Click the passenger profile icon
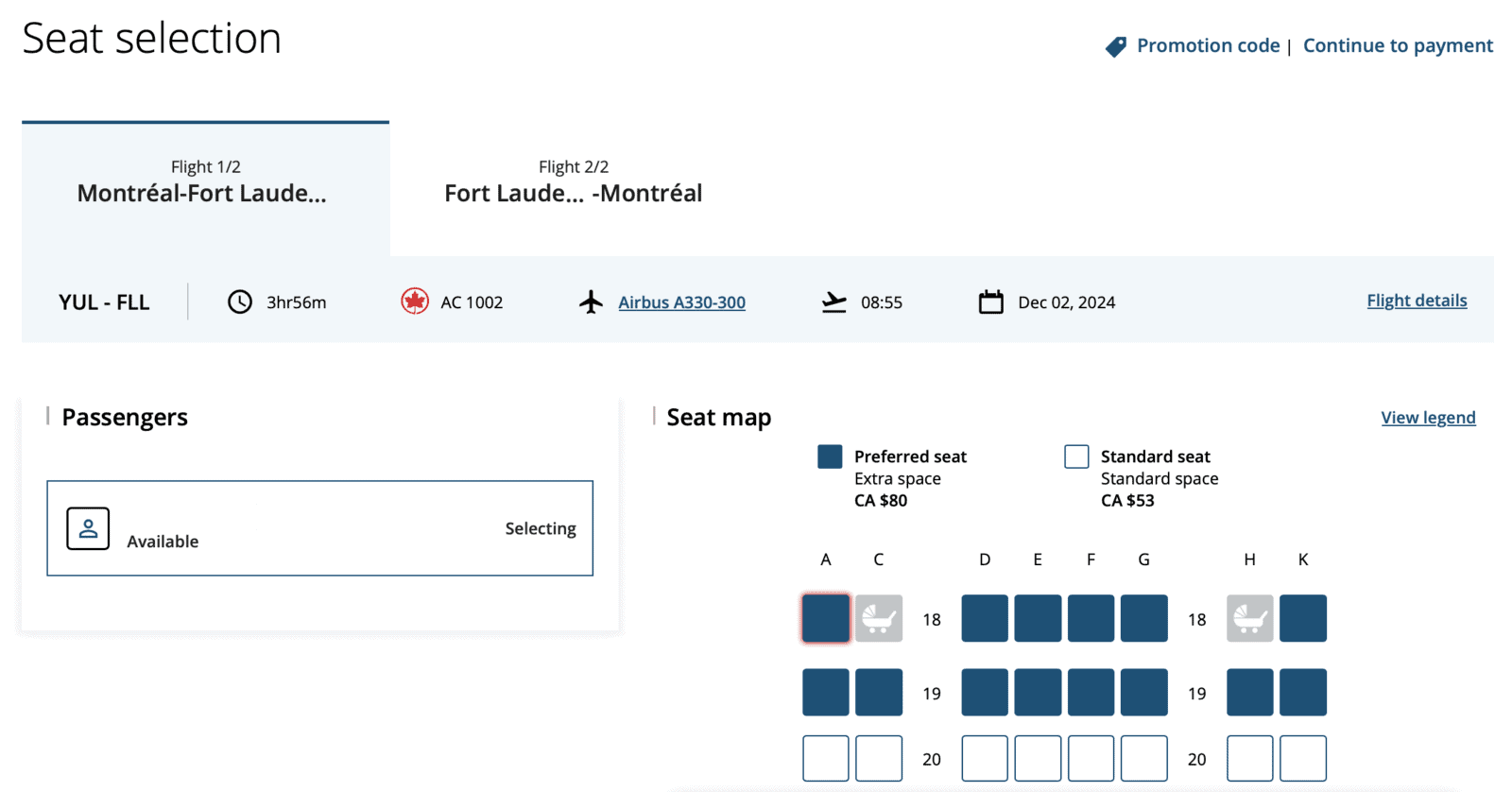1512x792 pixels. (87, 528)
